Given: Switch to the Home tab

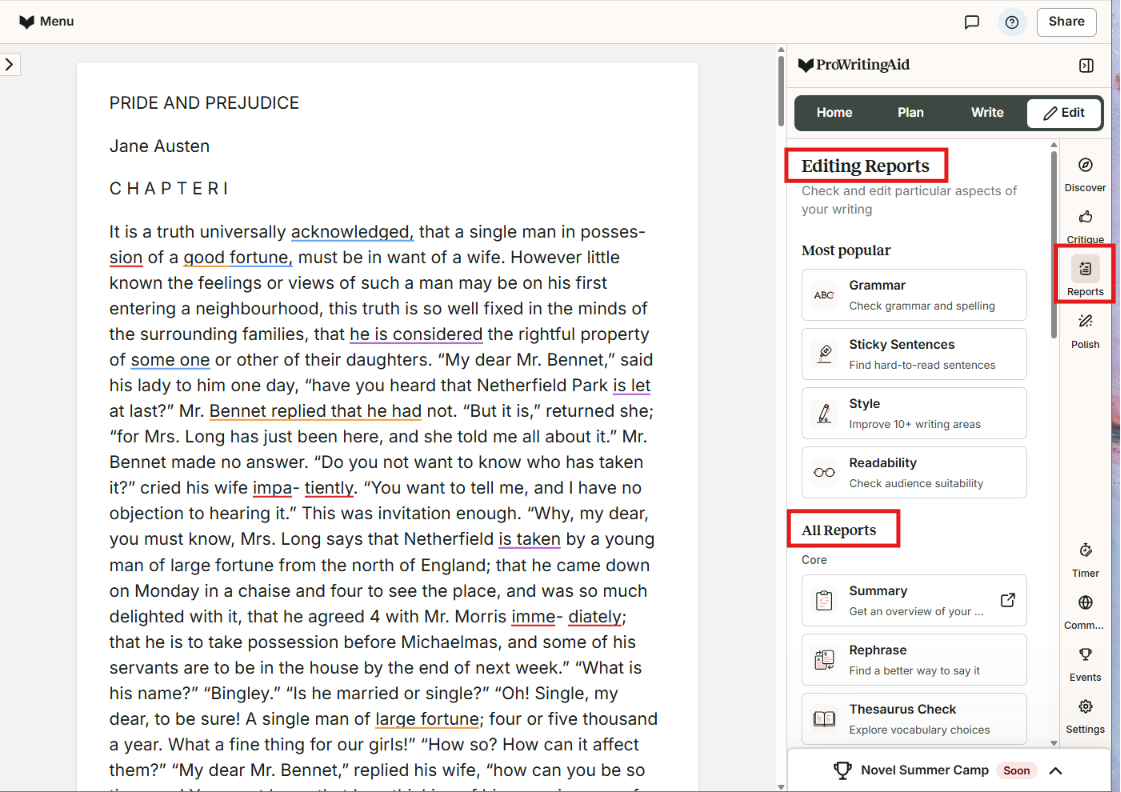Looking at the screenshot, I should point(834,113).
